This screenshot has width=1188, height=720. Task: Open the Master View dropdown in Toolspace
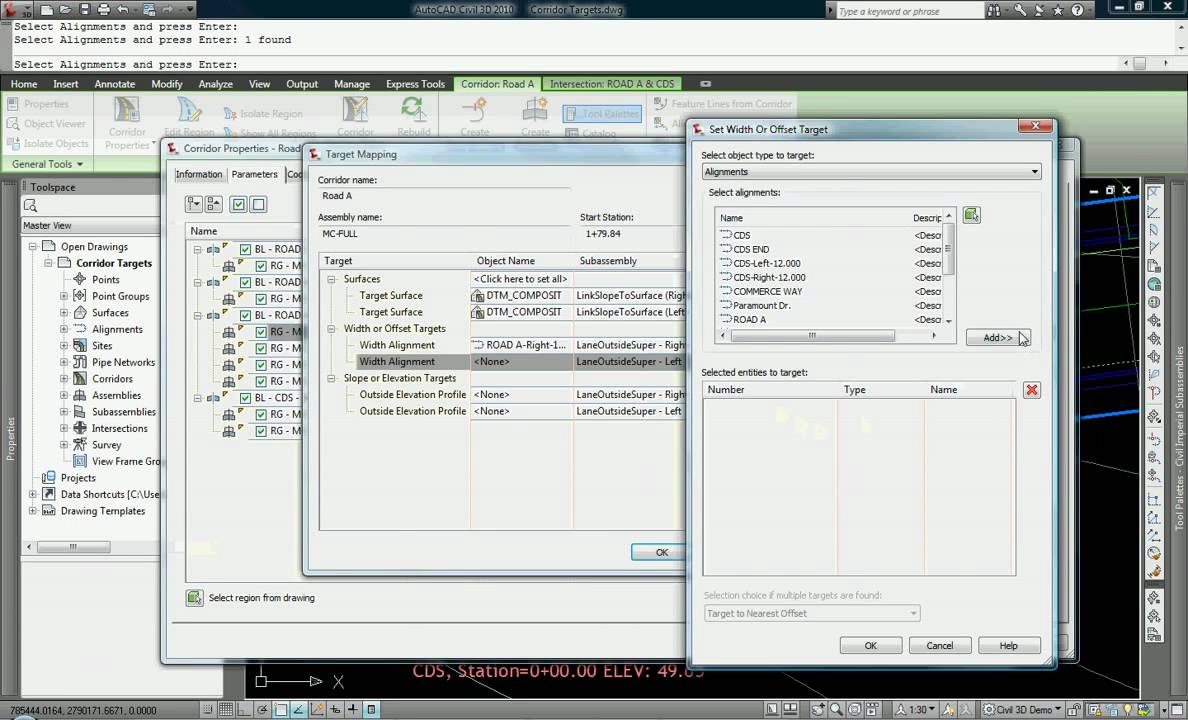pyautogui.click(x=91, y=225)
